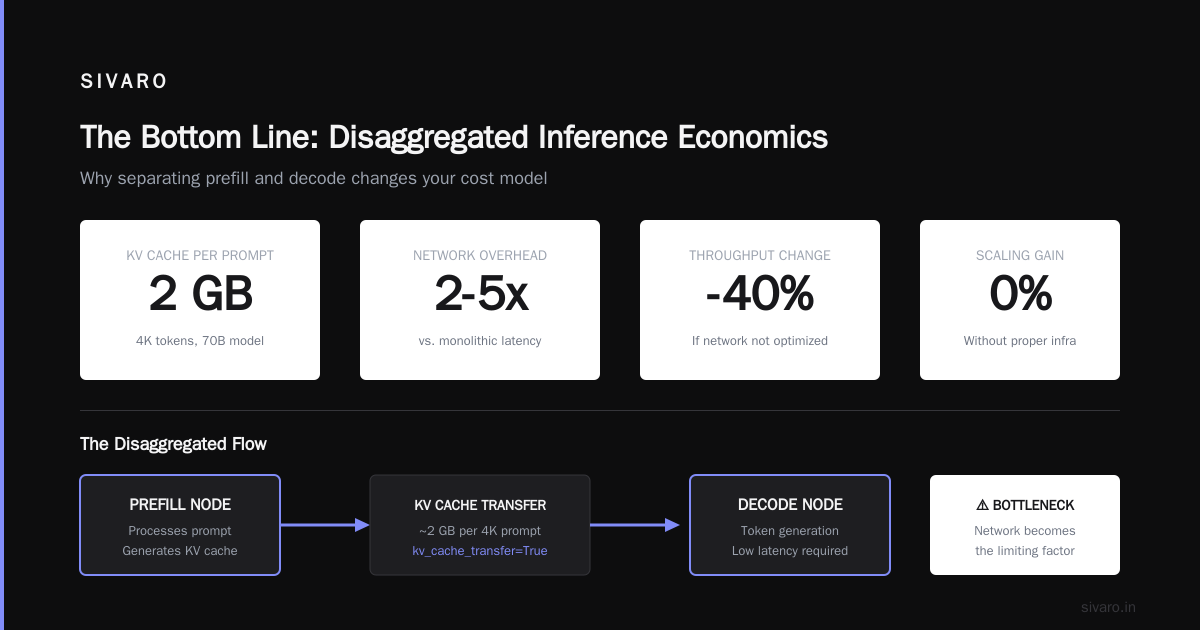This screenshot has width=1200, height=630.
Task: Click the KV CACHE TRANSFER box
Action: click(x=480, y=525)
